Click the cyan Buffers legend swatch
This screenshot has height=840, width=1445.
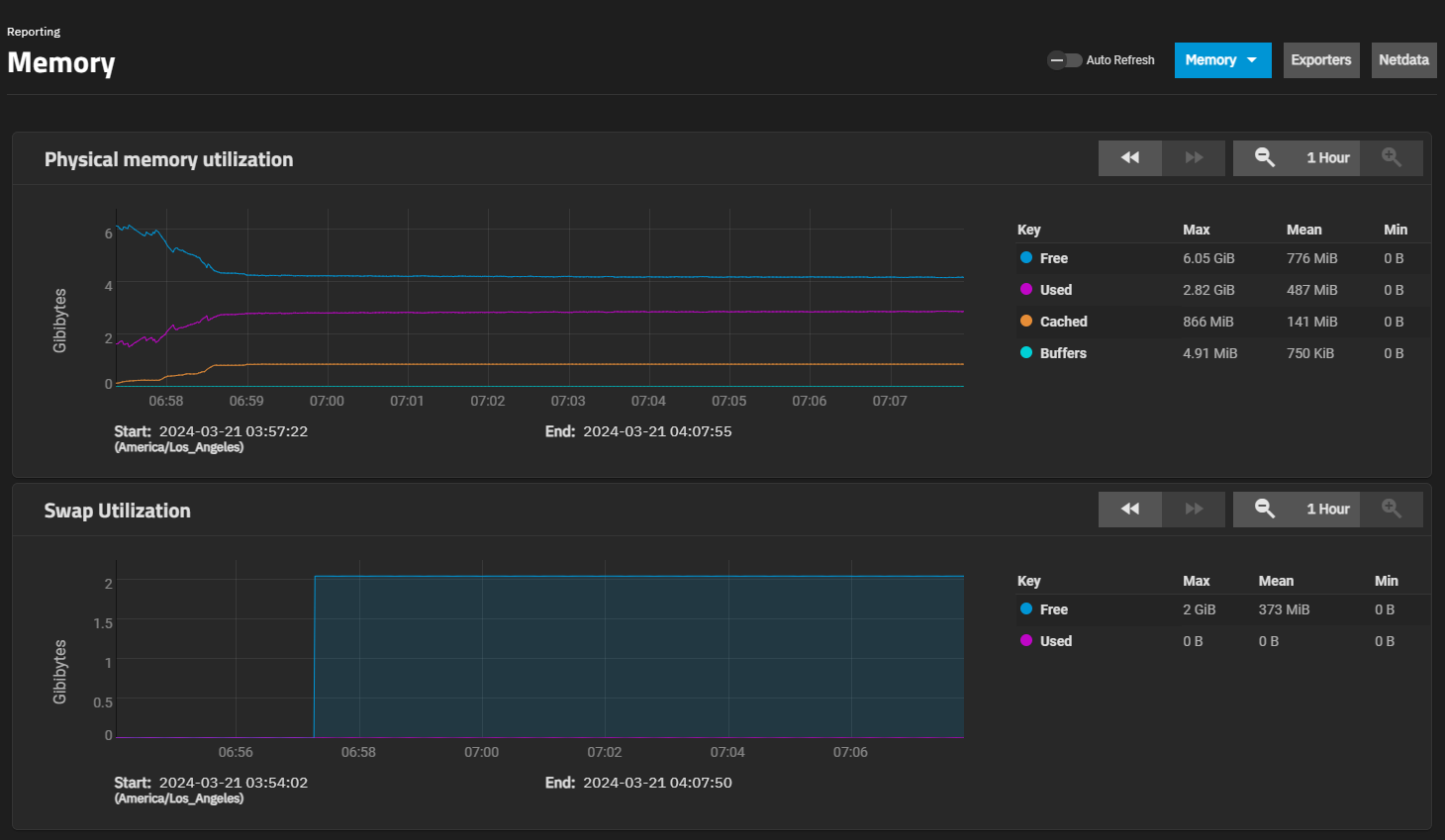1026,353
